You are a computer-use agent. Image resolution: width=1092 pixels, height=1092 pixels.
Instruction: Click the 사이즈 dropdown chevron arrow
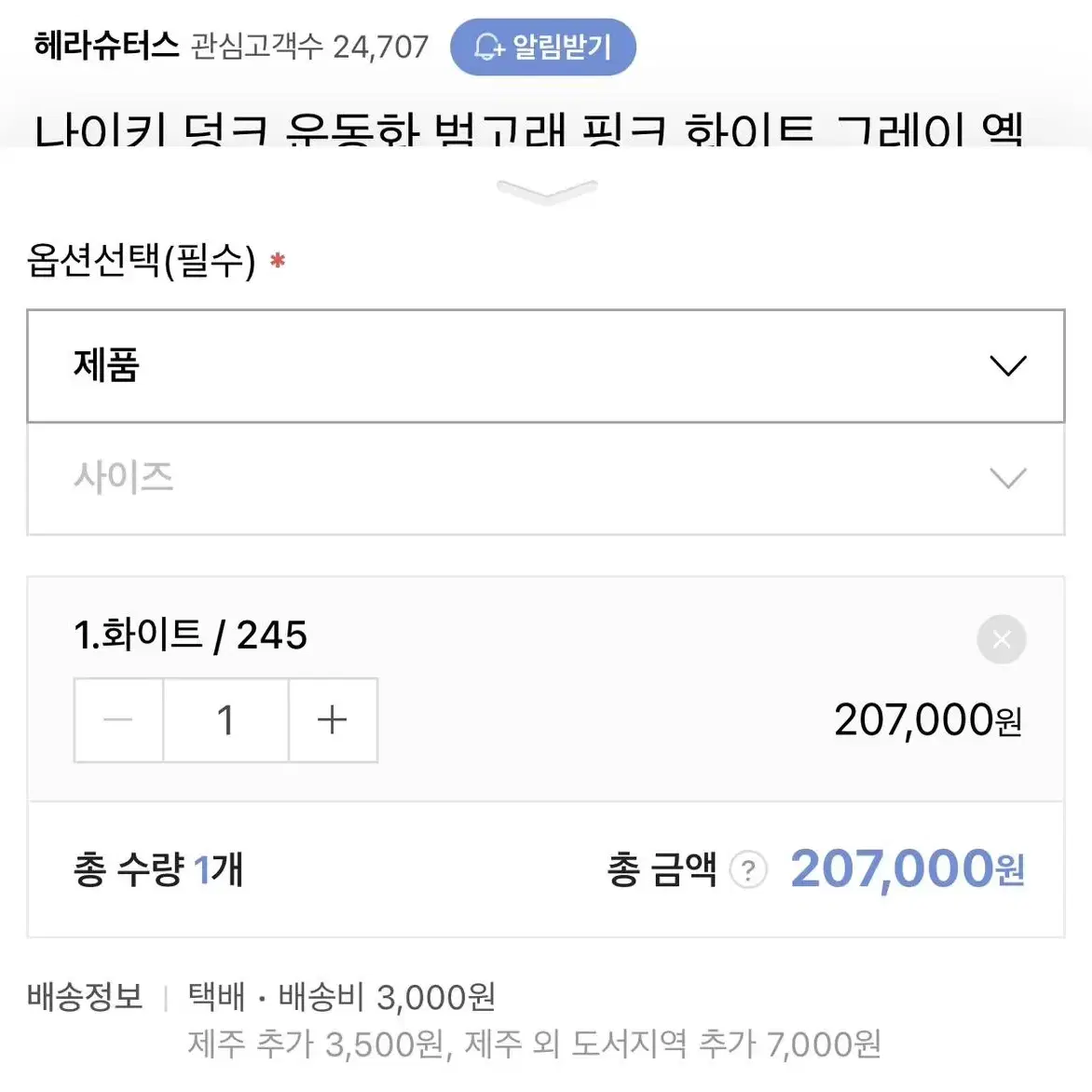(x=1008, y=478)
